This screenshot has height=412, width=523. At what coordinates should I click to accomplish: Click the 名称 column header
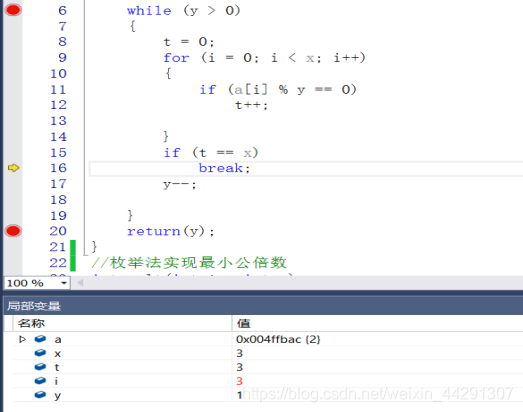point(31,323)
